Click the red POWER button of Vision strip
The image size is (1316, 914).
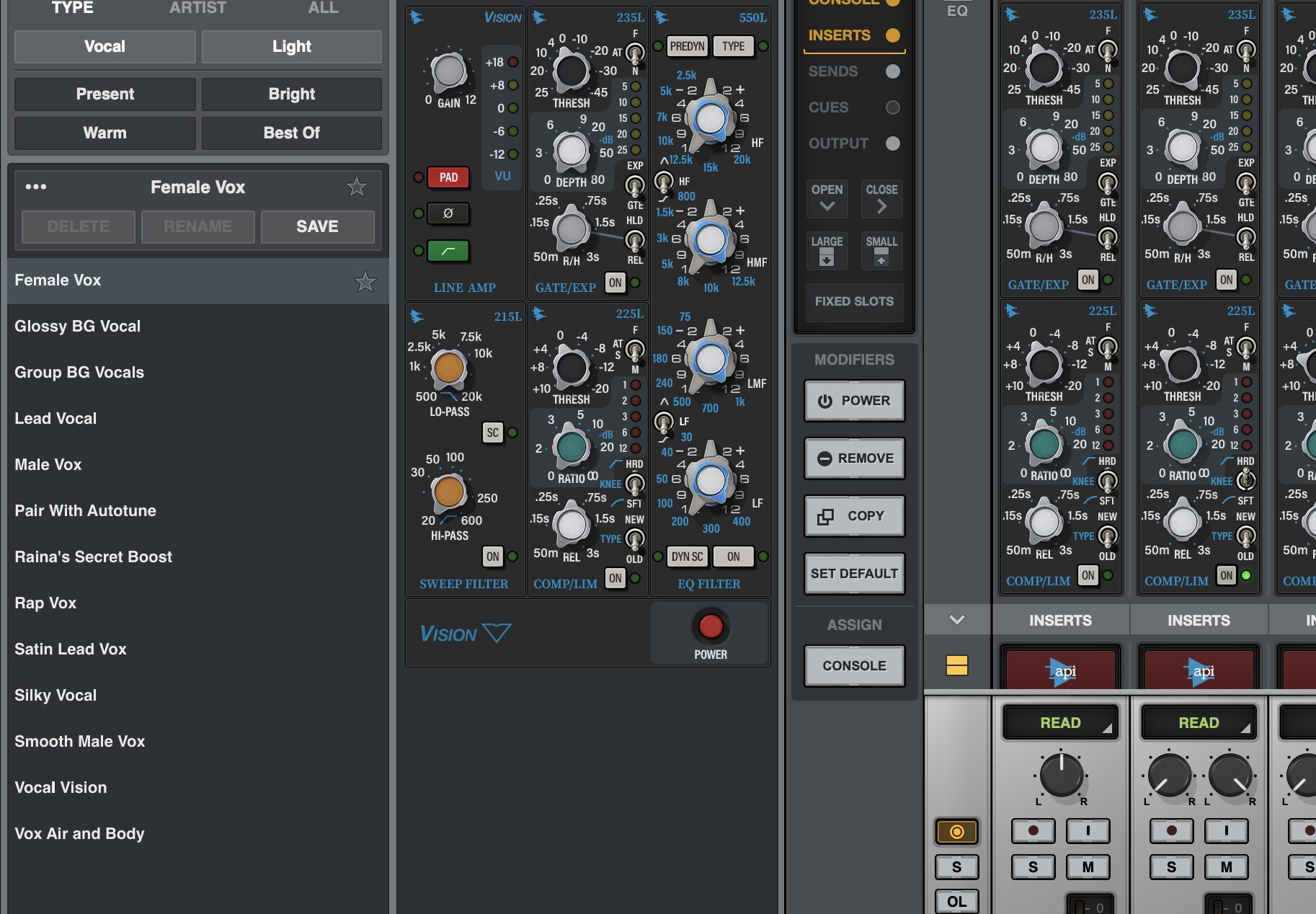point(711,626)
